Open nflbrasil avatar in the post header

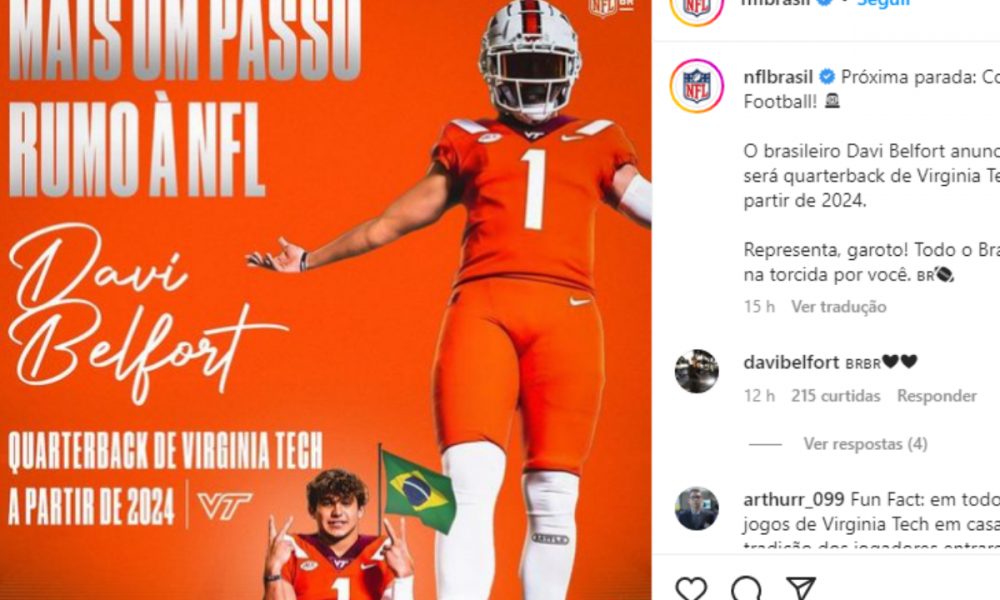(696, 8)
